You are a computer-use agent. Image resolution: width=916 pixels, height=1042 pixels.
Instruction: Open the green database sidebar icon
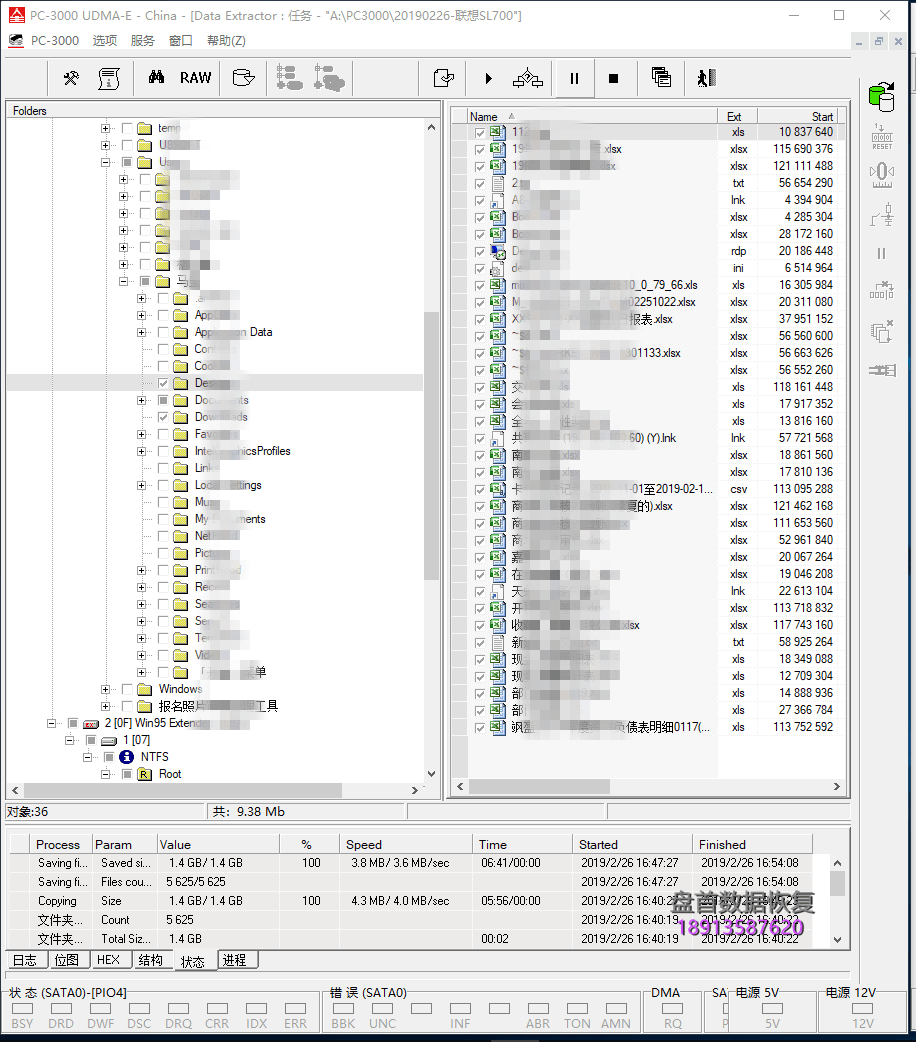coord(882,96)
